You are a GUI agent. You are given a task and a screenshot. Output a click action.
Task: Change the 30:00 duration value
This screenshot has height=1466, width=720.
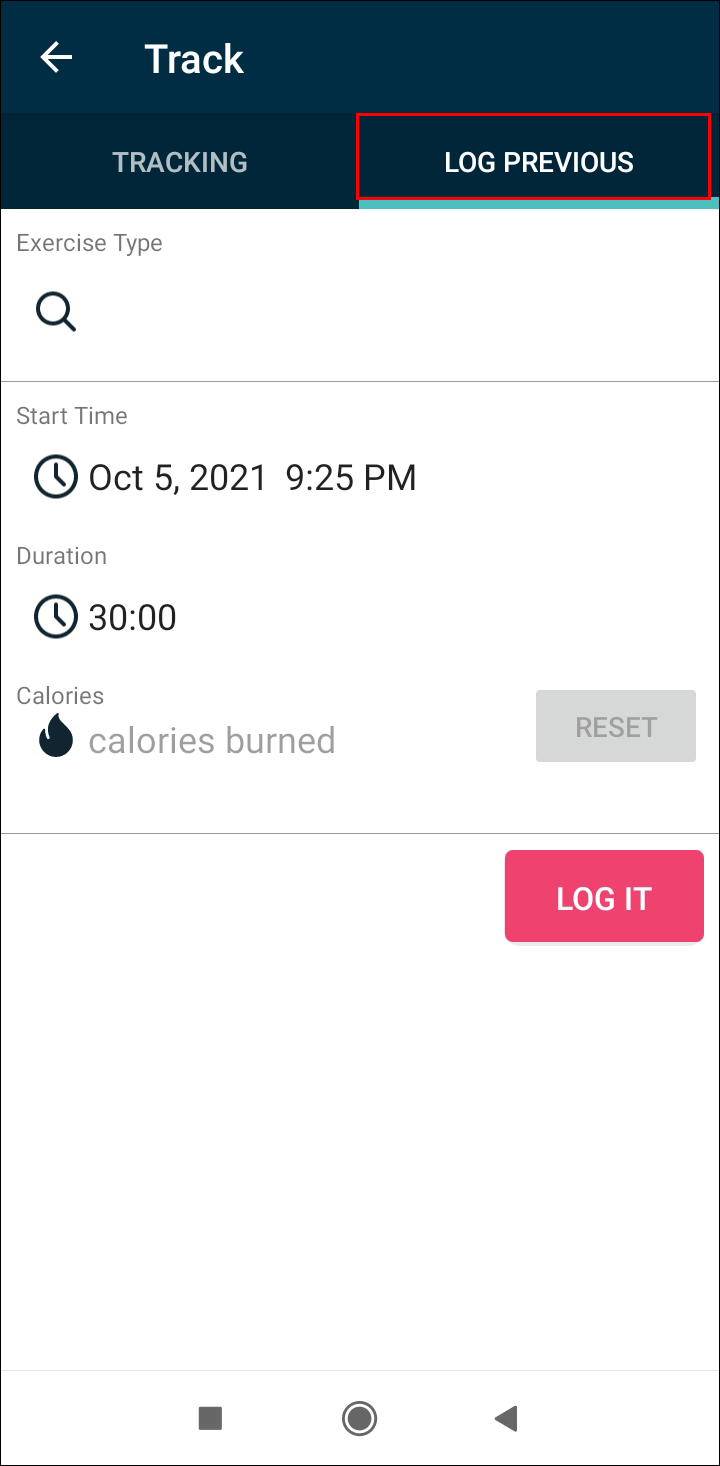(133, 618)
